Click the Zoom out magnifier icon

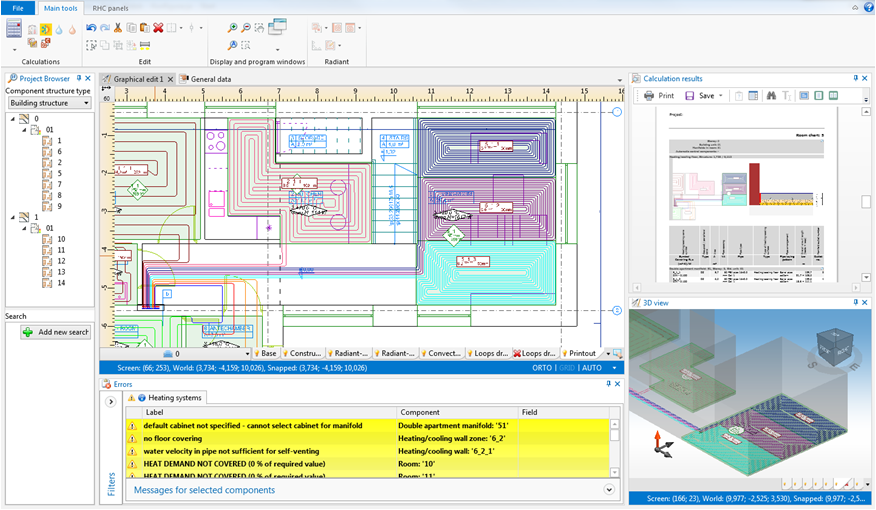point(246,28)
